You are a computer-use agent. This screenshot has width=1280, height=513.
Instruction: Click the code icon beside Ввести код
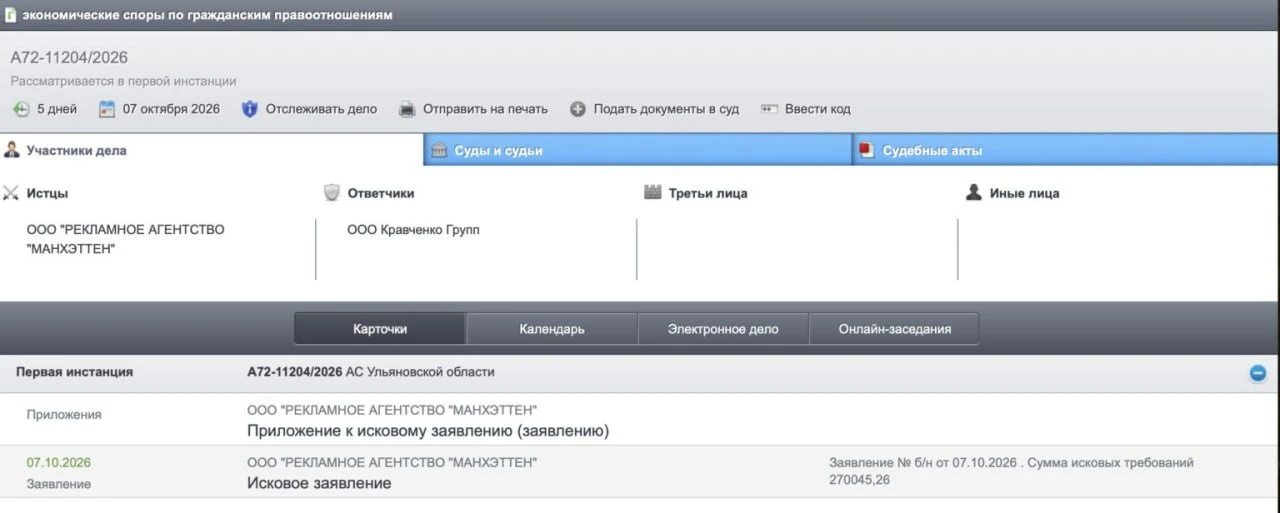click(x=769, y=109)
